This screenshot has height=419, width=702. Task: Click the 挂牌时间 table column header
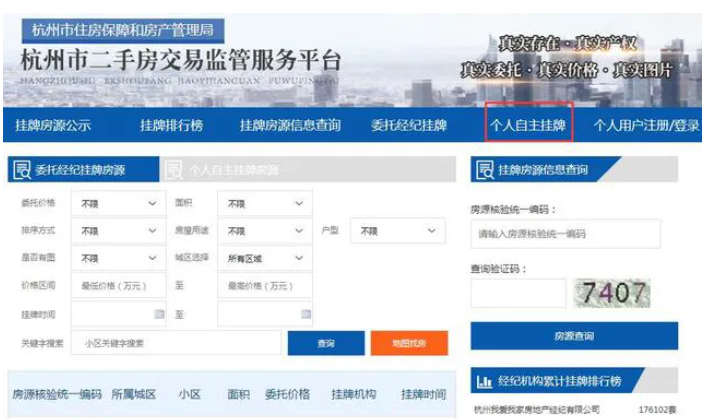pyautogui.click(x=424, y=394)
